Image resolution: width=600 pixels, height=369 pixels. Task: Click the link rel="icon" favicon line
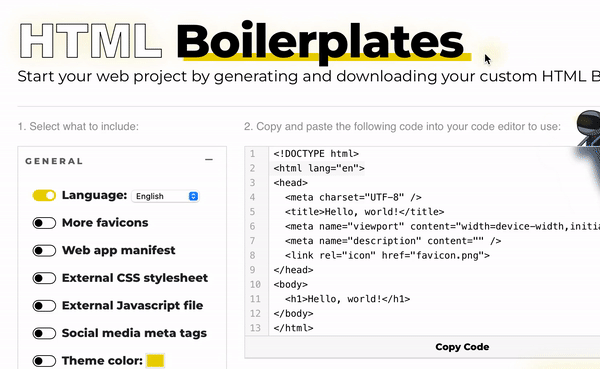point(387,255)
